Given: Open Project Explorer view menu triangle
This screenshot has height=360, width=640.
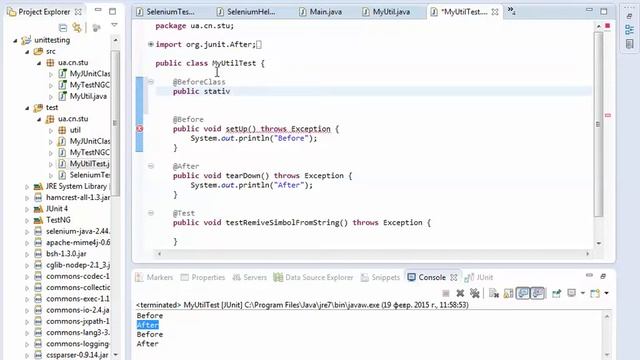Looking at the screenshot, I should (114, 25).
